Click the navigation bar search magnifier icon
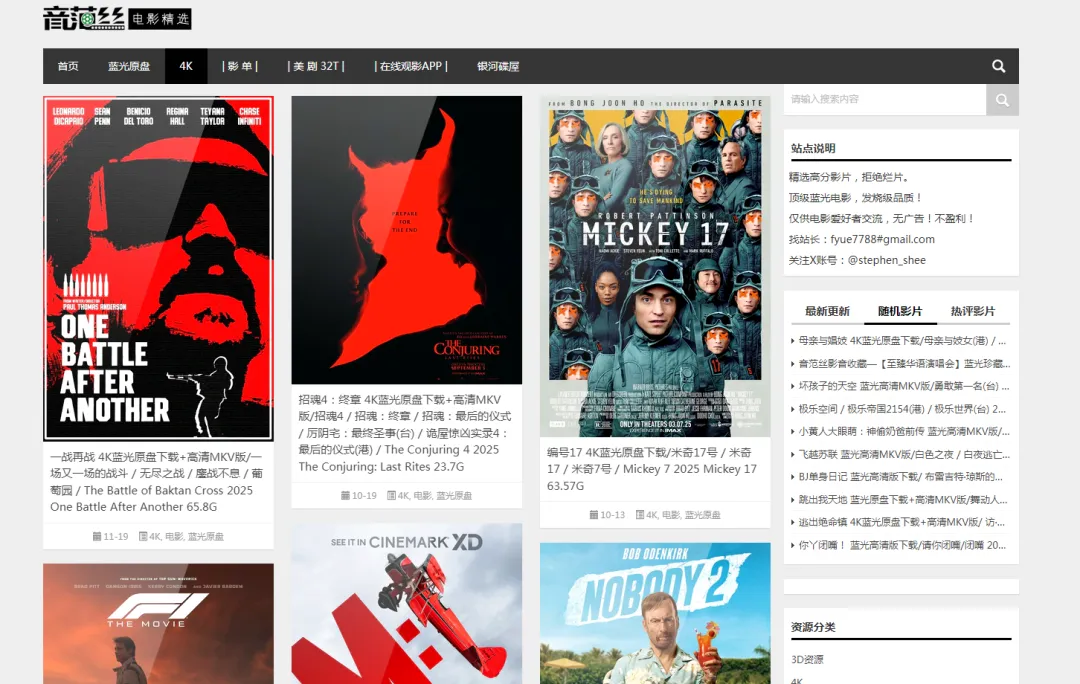 [x=998, y=66]
